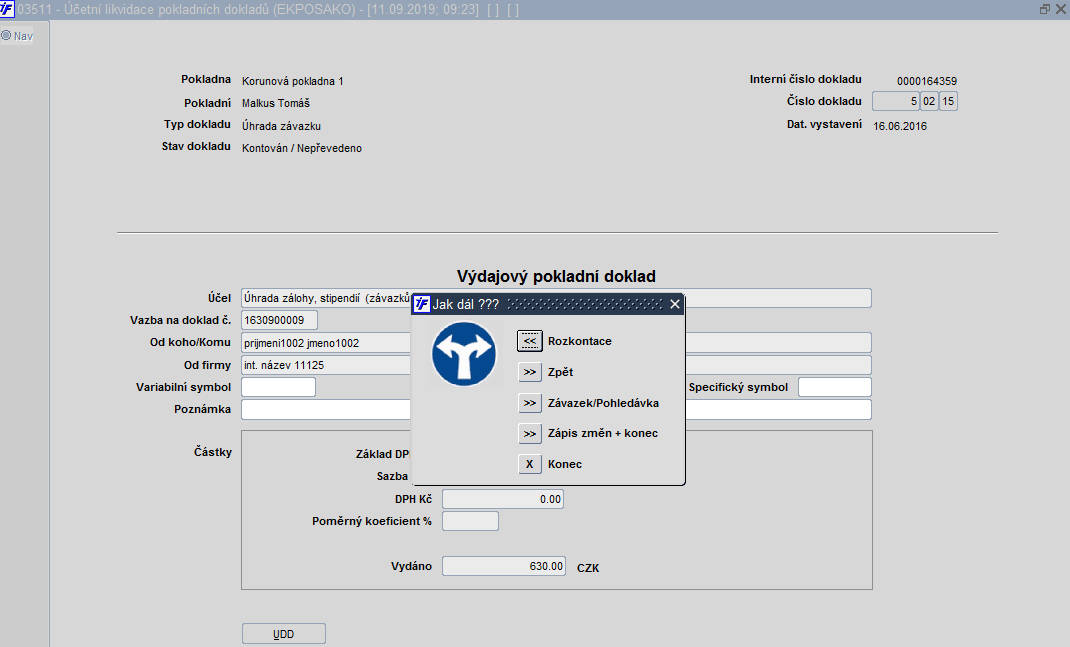1070x647 pixels.
Task: Click the Poměrný koeficient % field
Action: coord(470,521)
